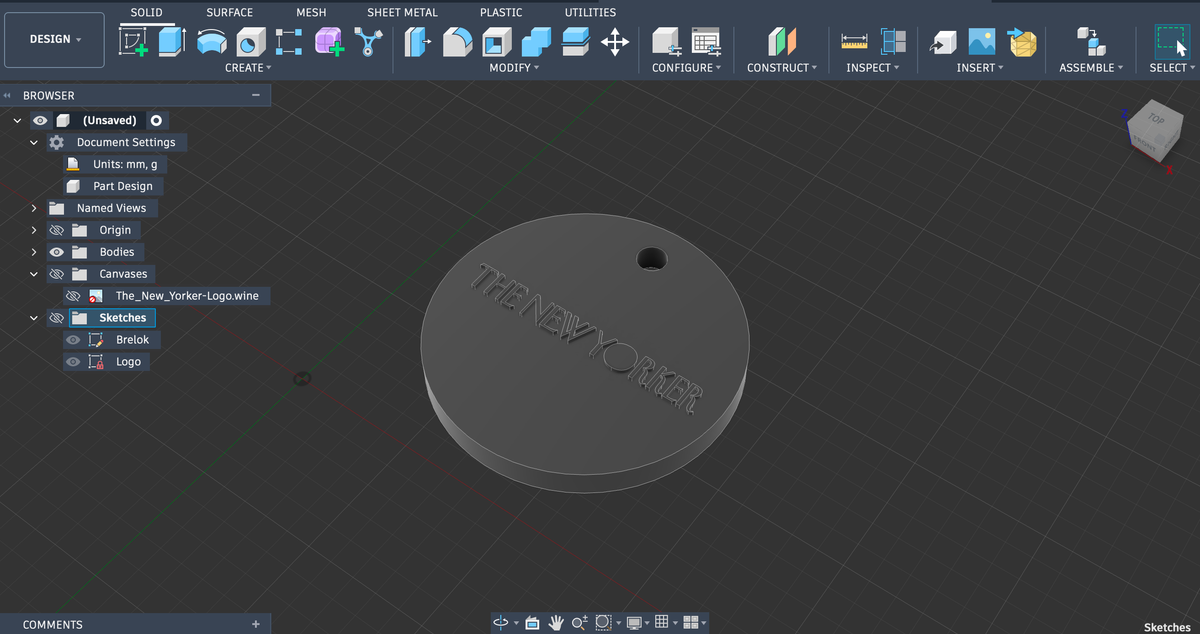Image resolution: width=1200 pixels, height=634 pixels.
Task: Open the MODIFY menu dropdown
Action: pyautogui.click(x=514, y=67)
